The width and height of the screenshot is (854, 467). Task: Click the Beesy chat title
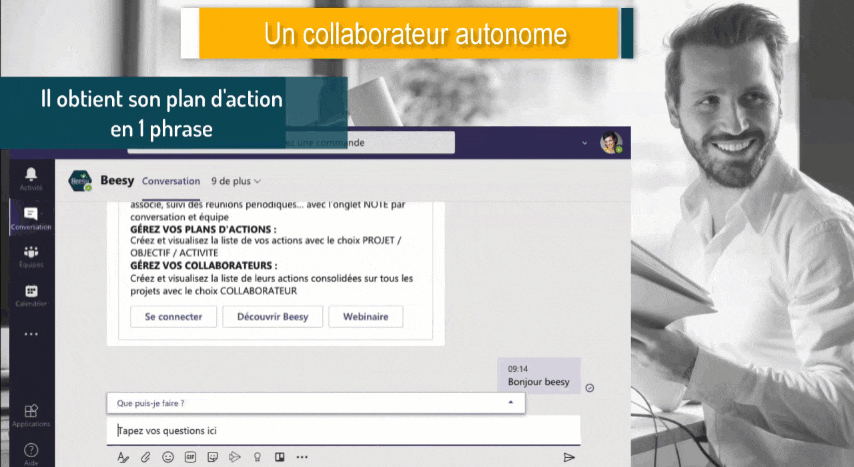pyautogui.click(x=117, y=180)
